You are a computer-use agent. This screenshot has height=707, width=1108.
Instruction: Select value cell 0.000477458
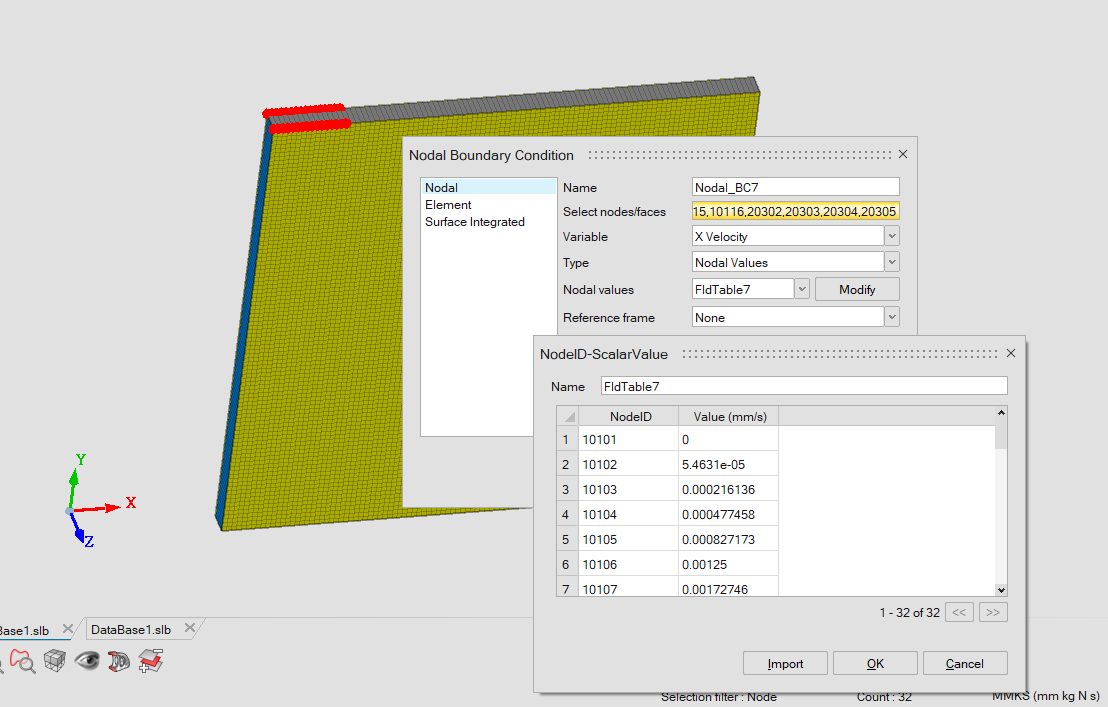coord(729,514)
